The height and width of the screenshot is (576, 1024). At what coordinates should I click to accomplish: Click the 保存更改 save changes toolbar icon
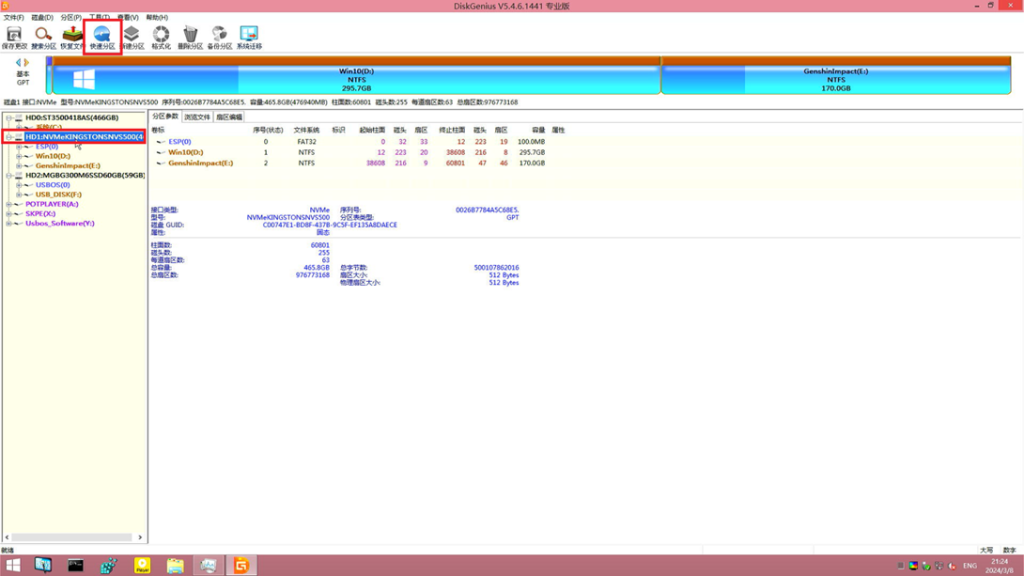point(14,38)
